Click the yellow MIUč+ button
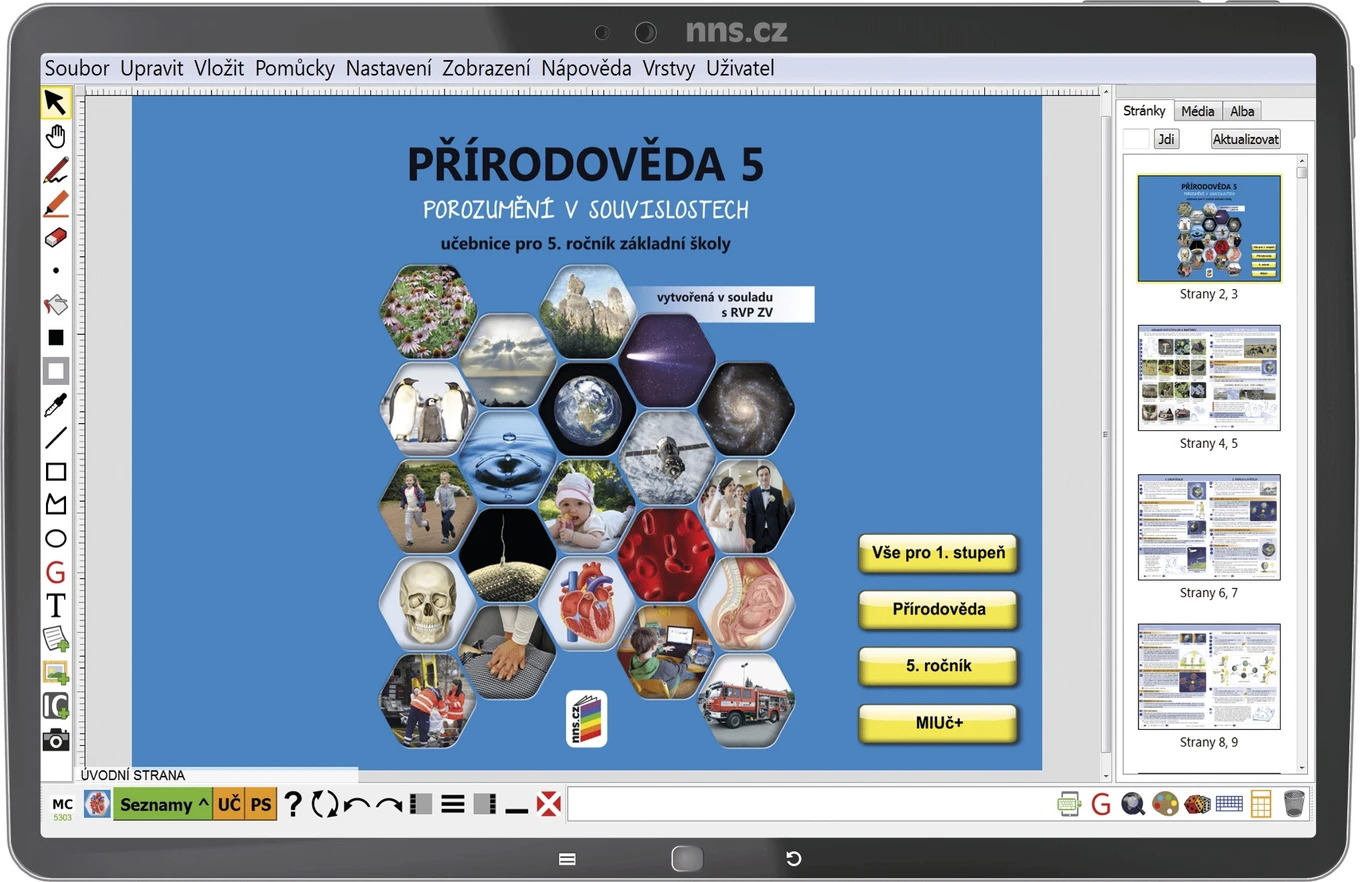Viewport: 1360px width, 882px height. [938, 723]
